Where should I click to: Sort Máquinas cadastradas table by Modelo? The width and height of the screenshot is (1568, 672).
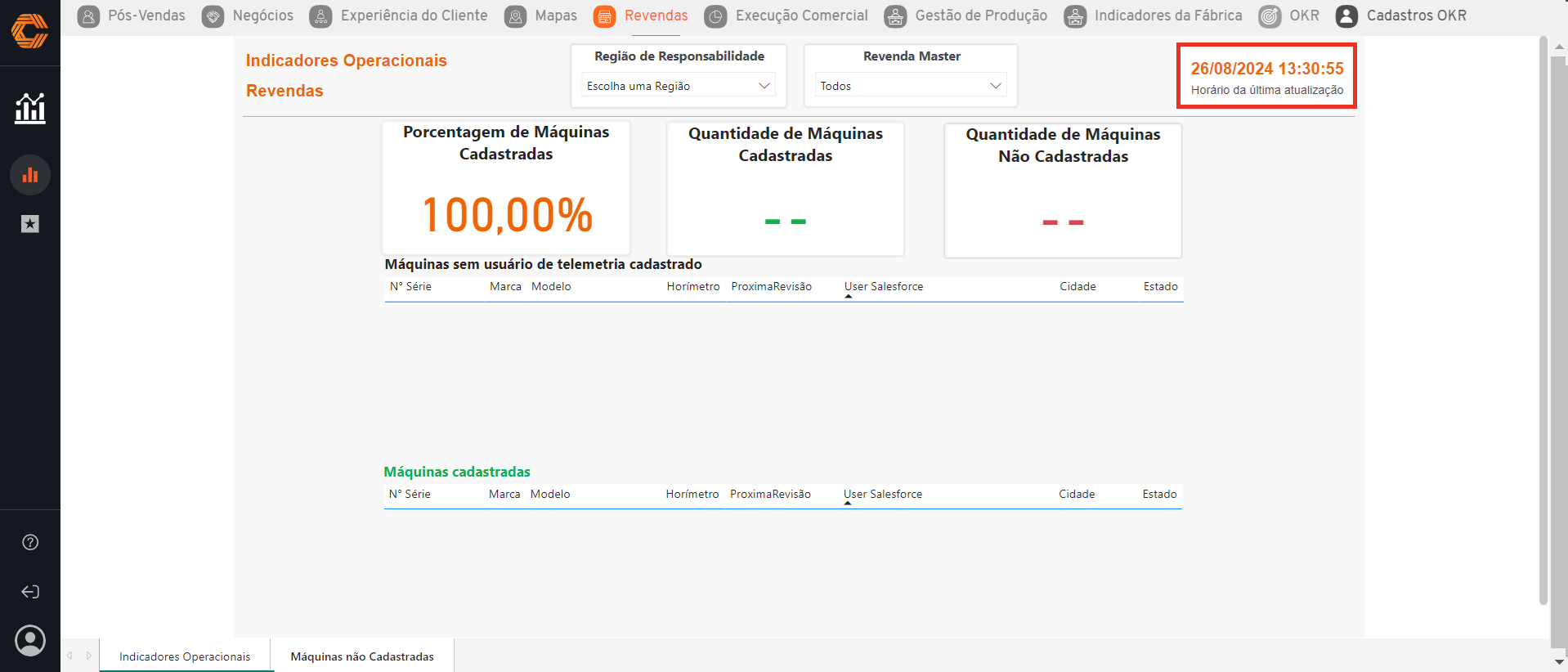550,495
